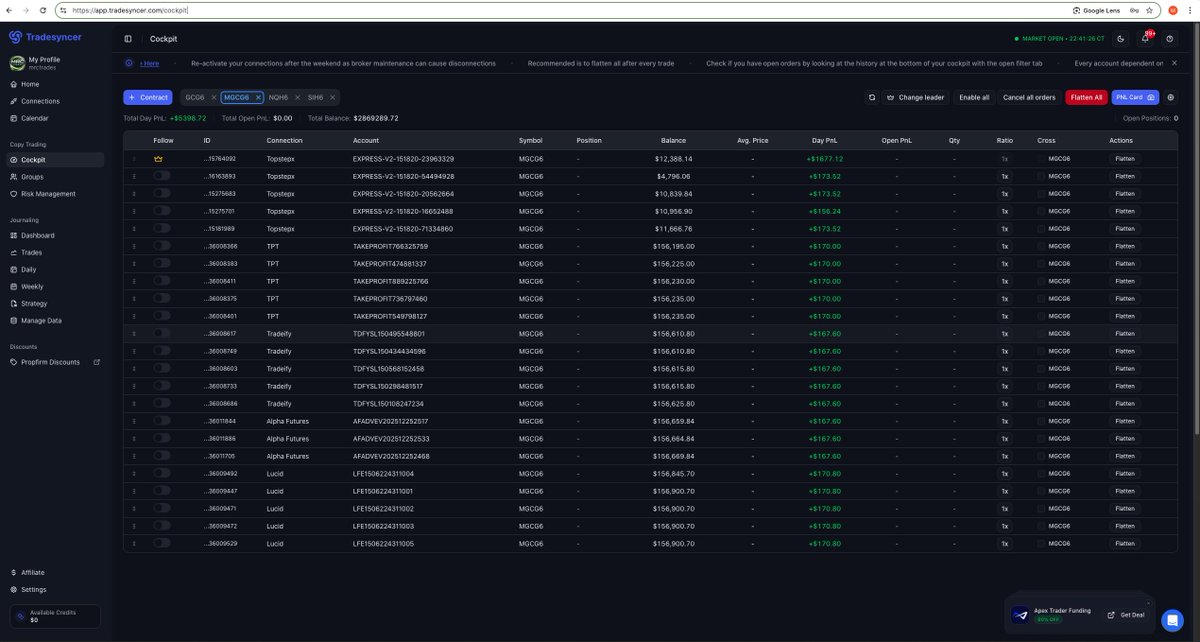Open notifications bell with 99+ badge
1200x642 pixels.
(x=1145, y=39)
